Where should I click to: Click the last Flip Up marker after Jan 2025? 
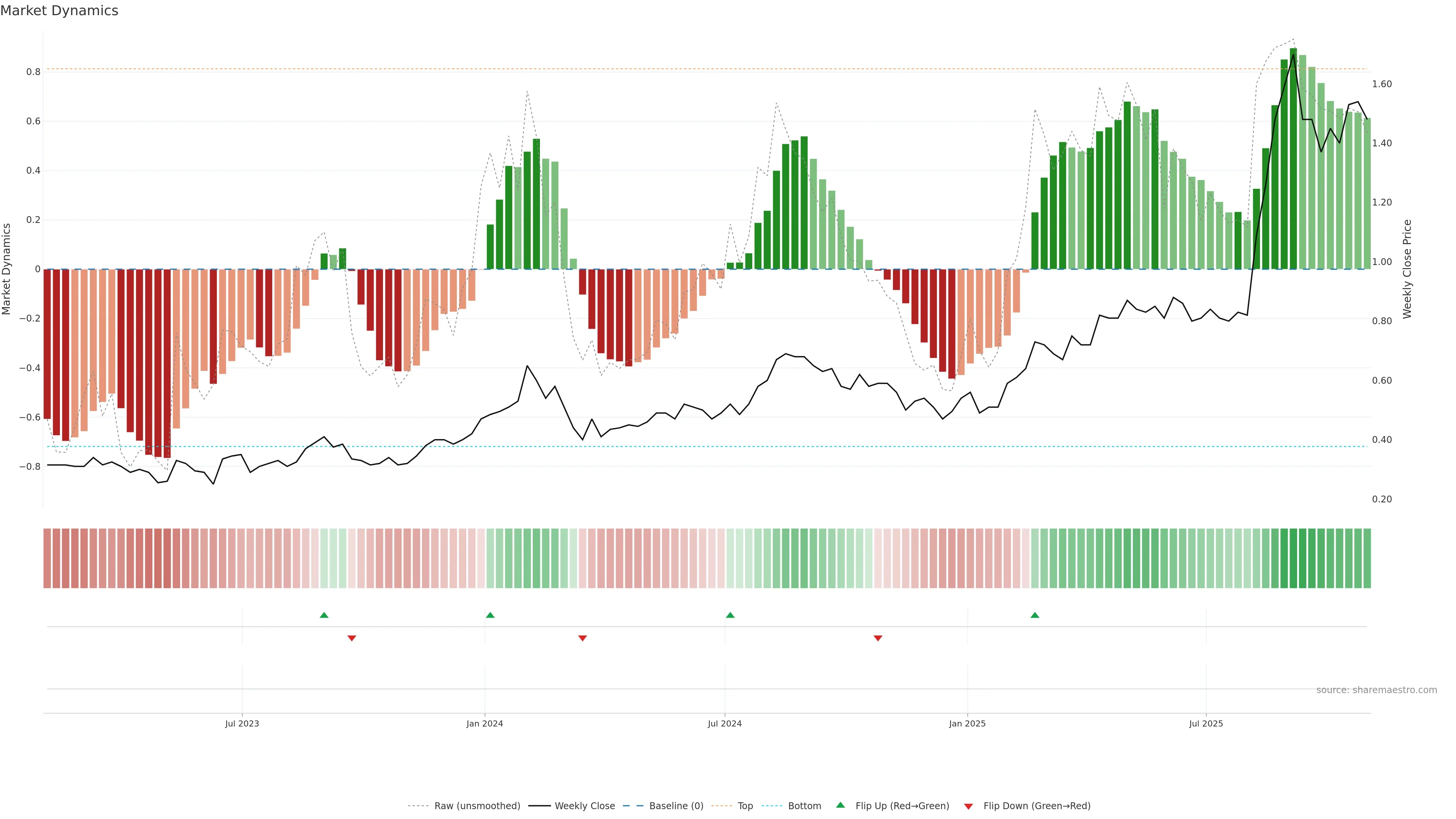click(1034, 615)
